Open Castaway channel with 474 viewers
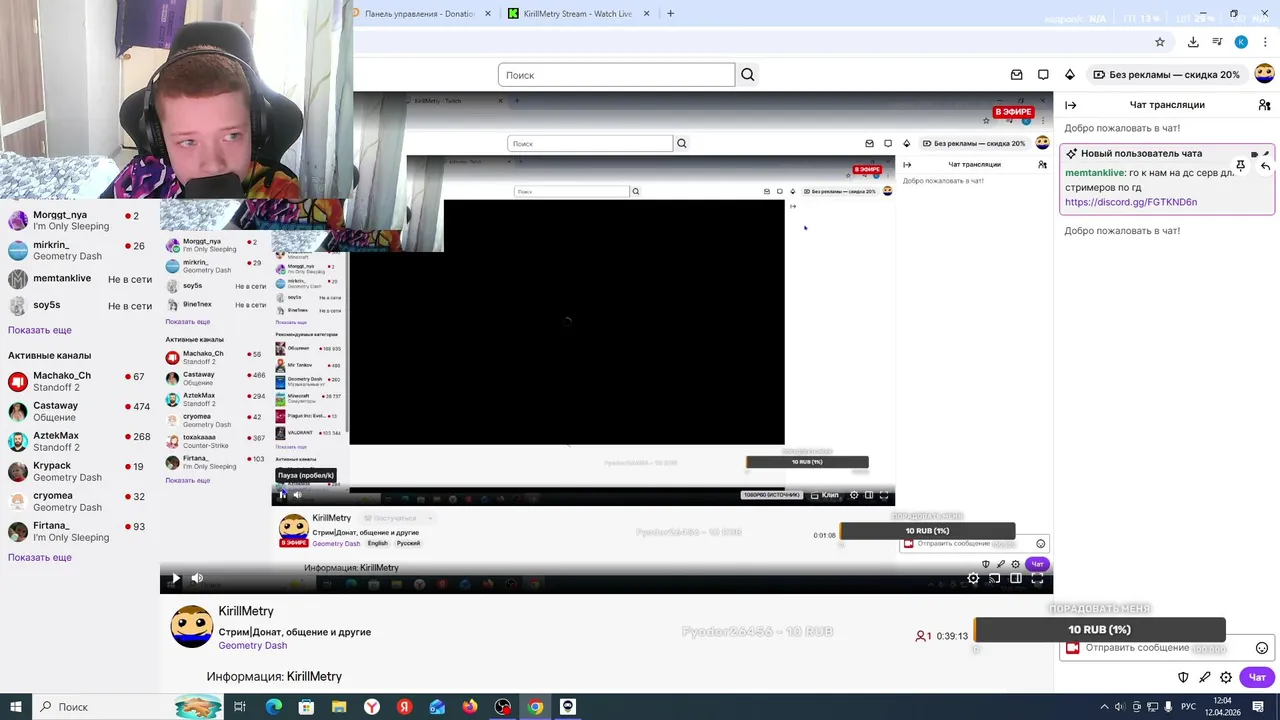The height and width of the screenshot is (720, 1280). pyautogui.click(x=80, y=411)
